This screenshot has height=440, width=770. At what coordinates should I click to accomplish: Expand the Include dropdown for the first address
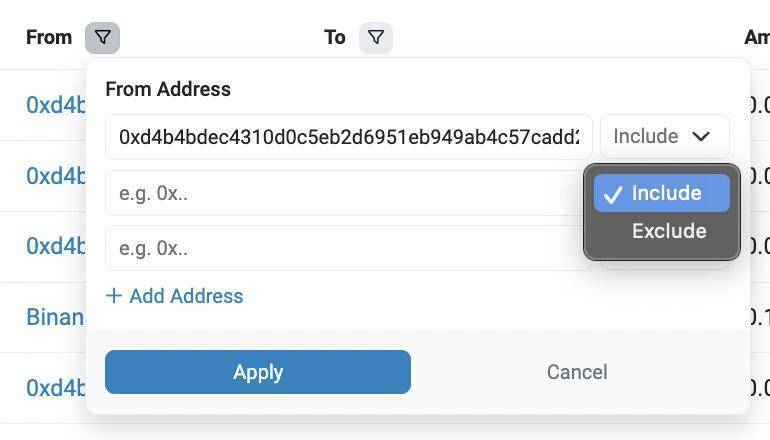point(665,136)
